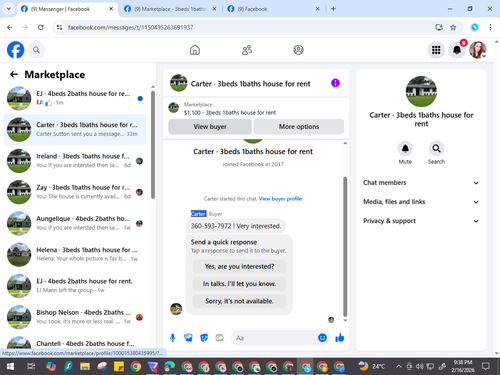Expand Media, files and links section
This screenshot has height=375, width=500.
click(421, 202)
